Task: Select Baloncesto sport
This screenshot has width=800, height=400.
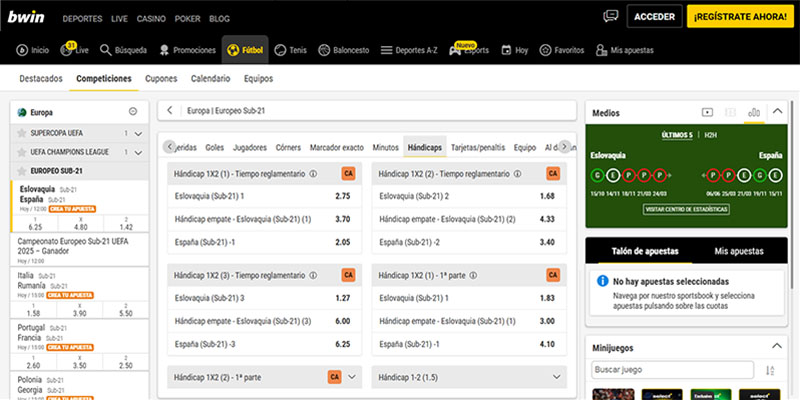Action: (343, 50)
